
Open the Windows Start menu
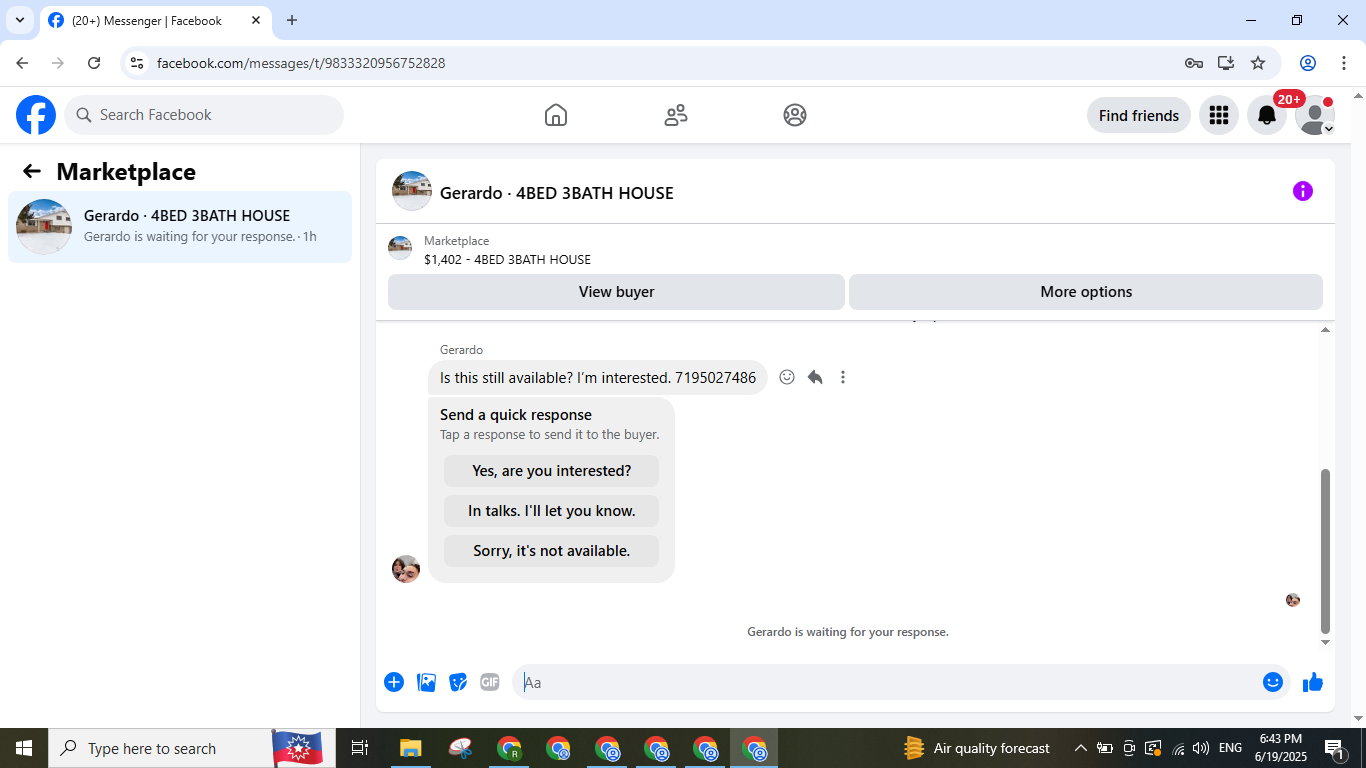click(24, 748)
